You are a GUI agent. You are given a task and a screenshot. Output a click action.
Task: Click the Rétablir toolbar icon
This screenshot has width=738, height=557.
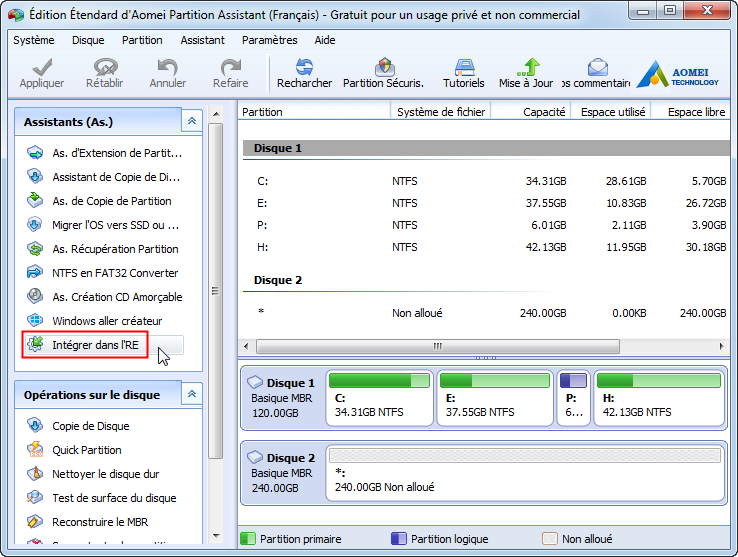pos(105,67)
